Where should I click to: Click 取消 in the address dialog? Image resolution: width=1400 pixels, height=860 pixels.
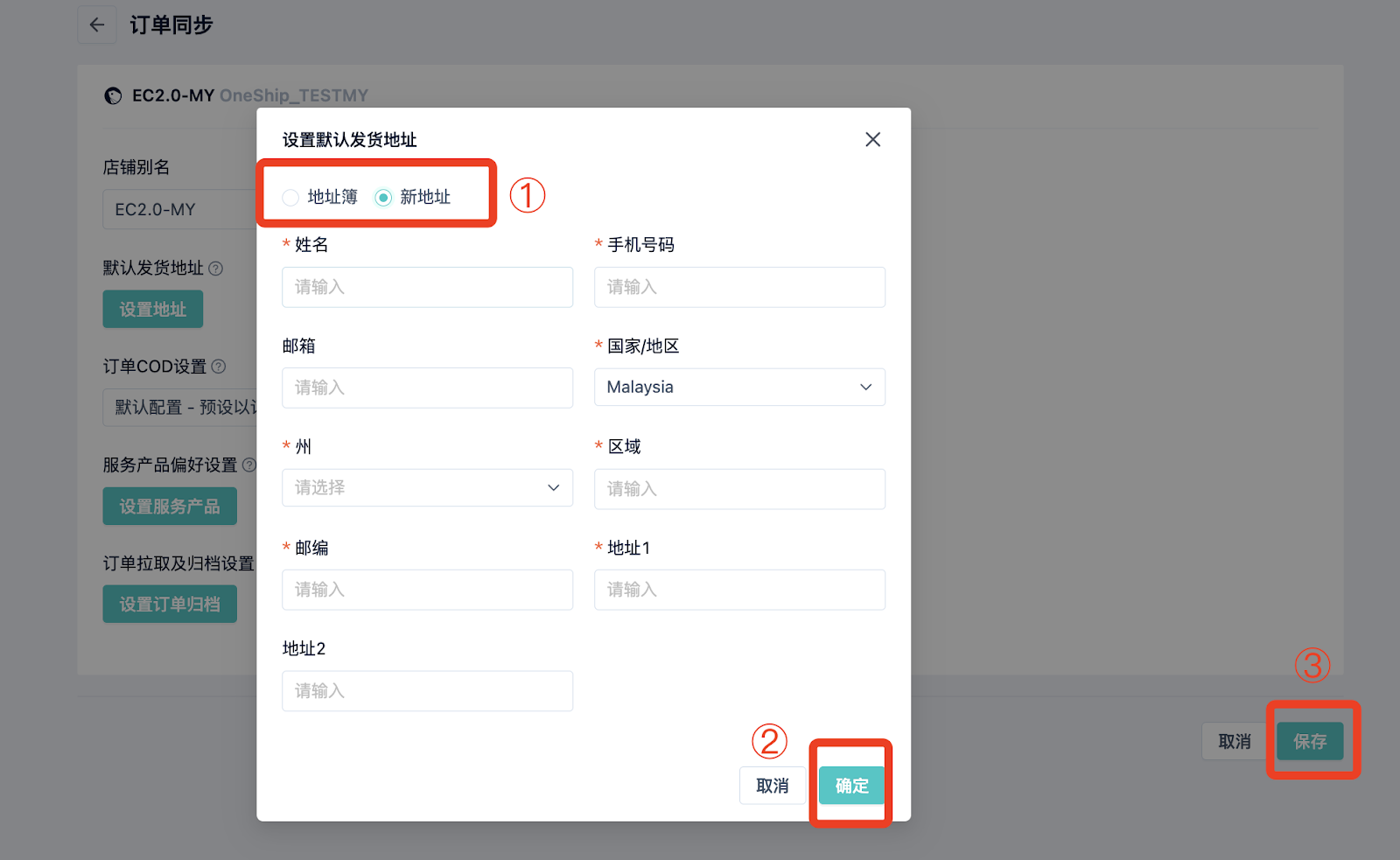pos(772,786)
